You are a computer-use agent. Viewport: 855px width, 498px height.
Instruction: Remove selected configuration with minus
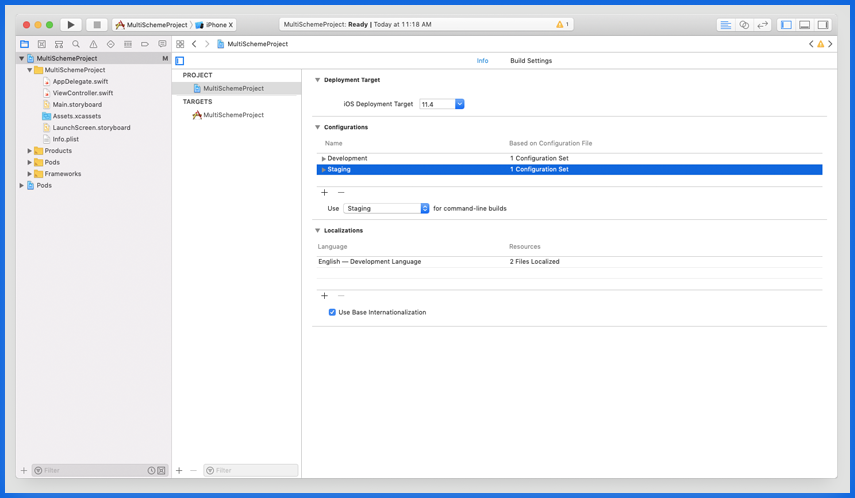tap(341, 193)
